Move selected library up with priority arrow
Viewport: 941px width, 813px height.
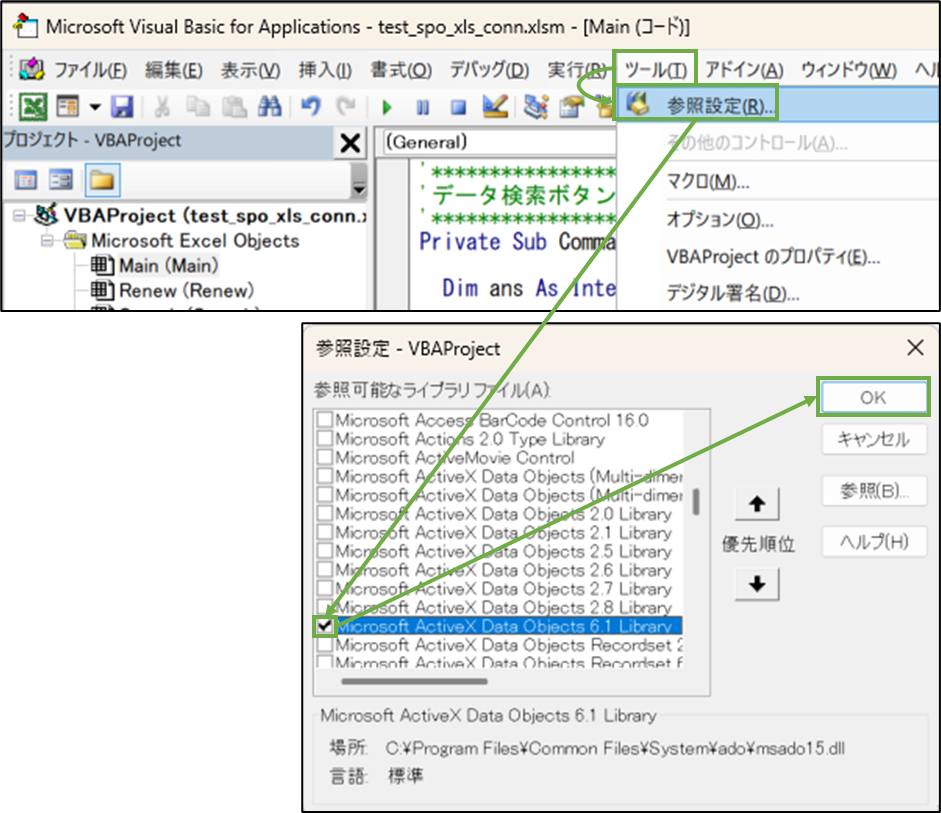tap(757, 503)
